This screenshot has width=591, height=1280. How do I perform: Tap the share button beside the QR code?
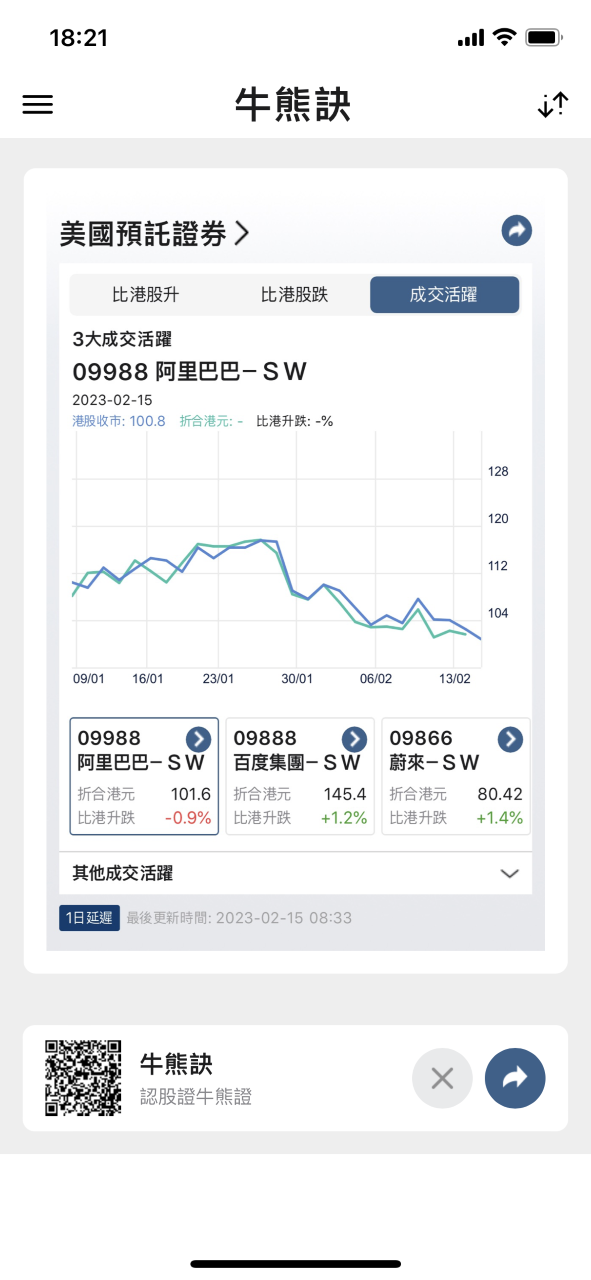pos(515,1078)
